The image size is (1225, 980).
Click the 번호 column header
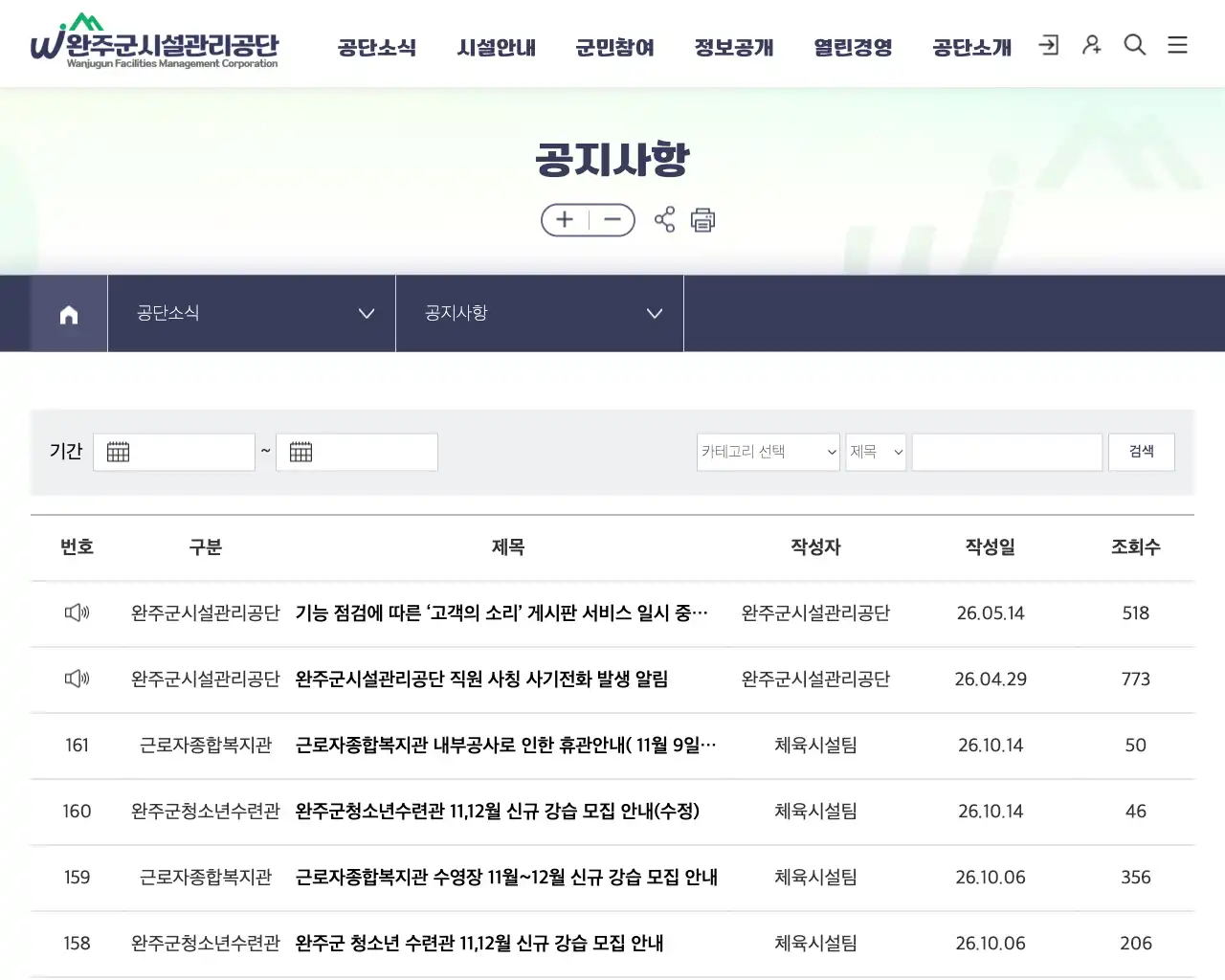[x=77, y=547]
